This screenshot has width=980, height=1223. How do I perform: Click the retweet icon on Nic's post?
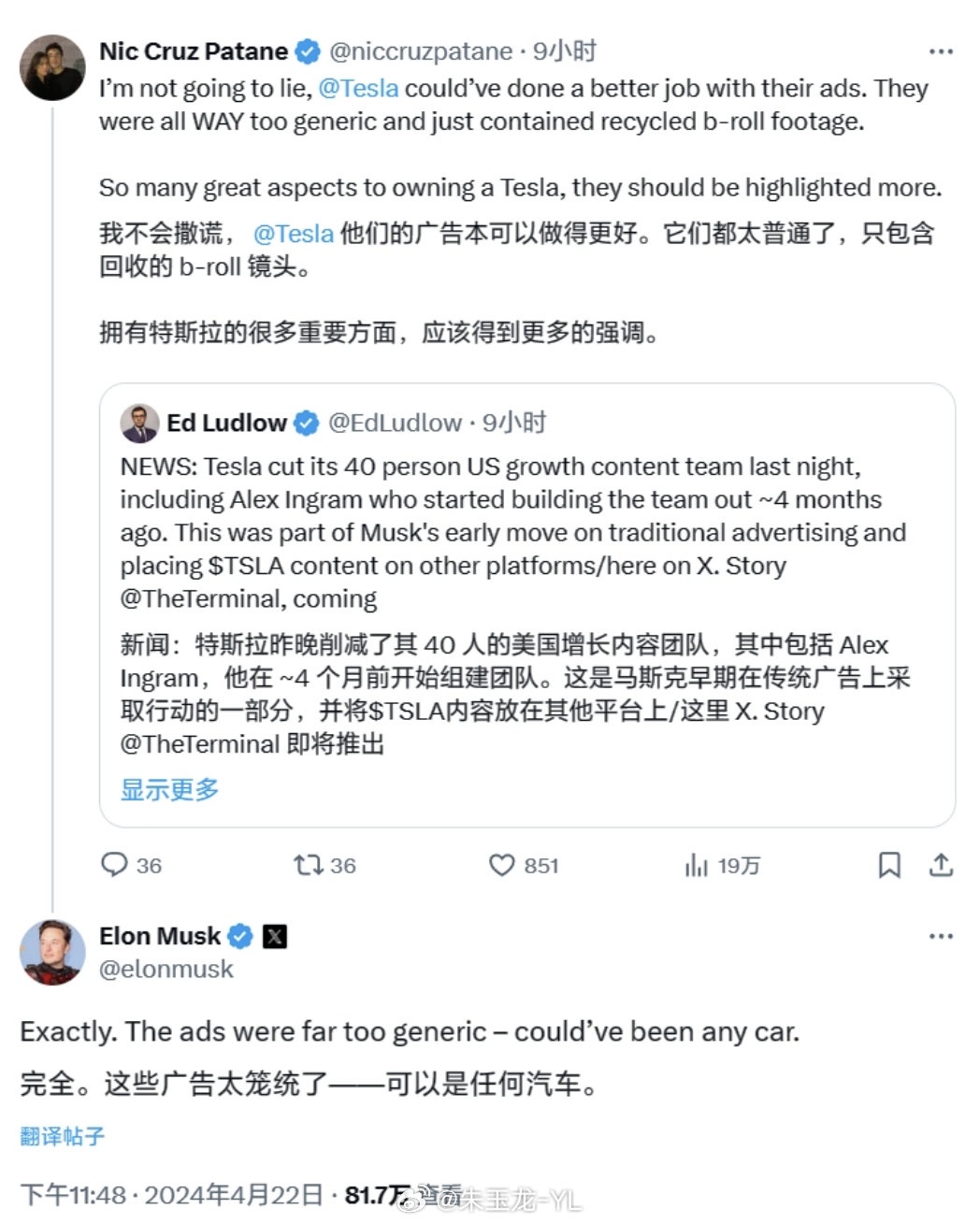308,865
